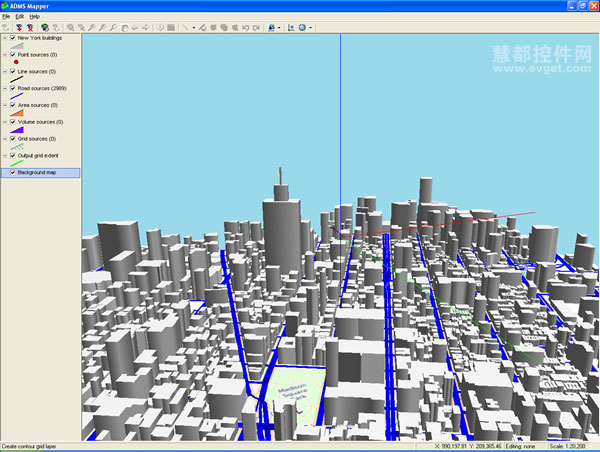
Task: Collapse the Volume sources layer node
Action: [5, 122]
